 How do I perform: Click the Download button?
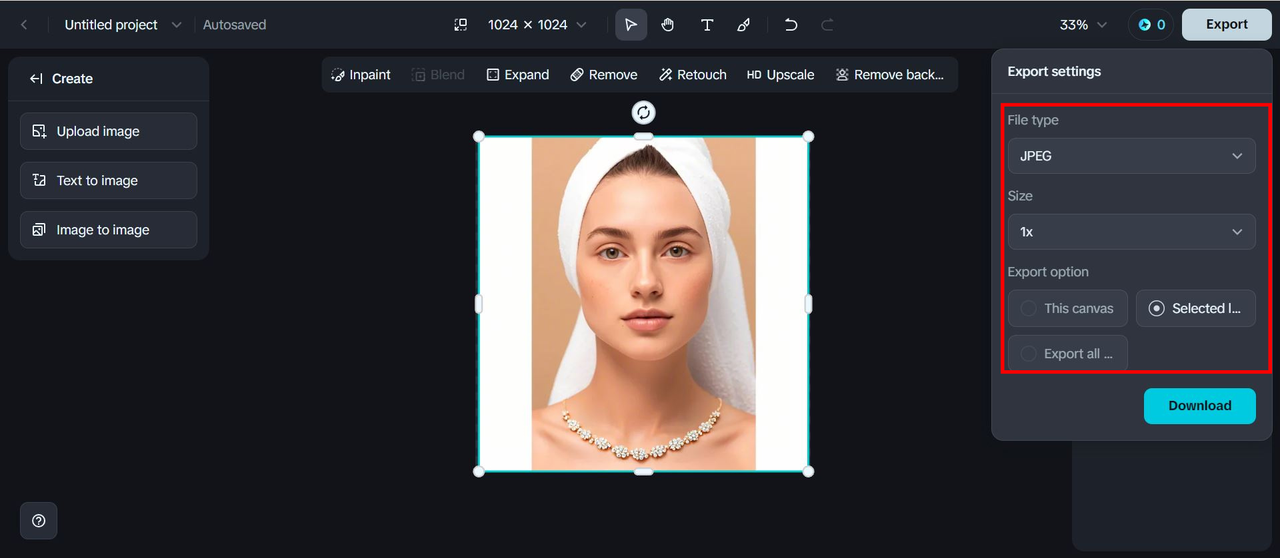coord(1199,406)
